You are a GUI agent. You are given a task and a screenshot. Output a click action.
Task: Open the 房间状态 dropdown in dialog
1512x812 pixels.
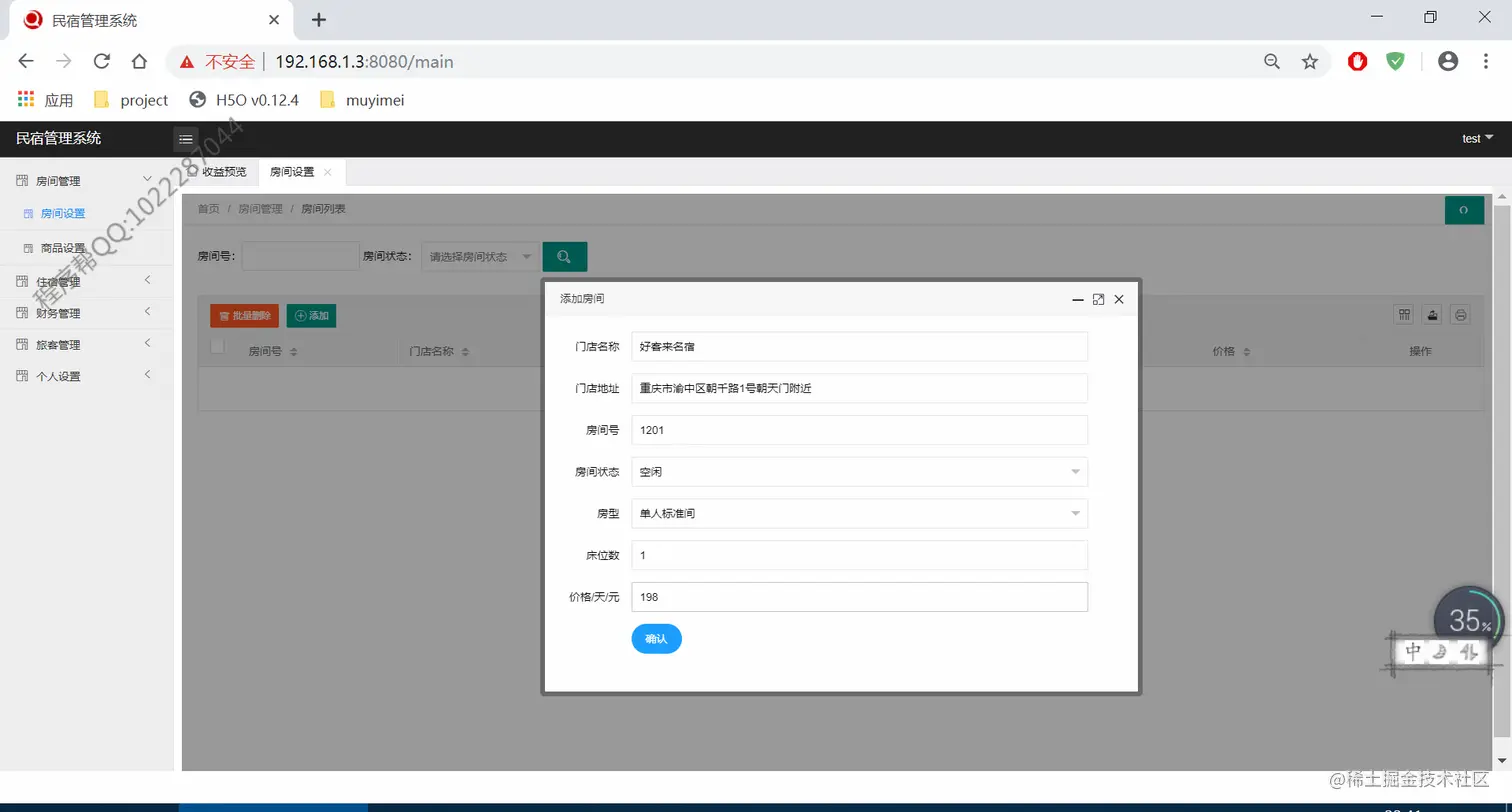coord(859,471)
